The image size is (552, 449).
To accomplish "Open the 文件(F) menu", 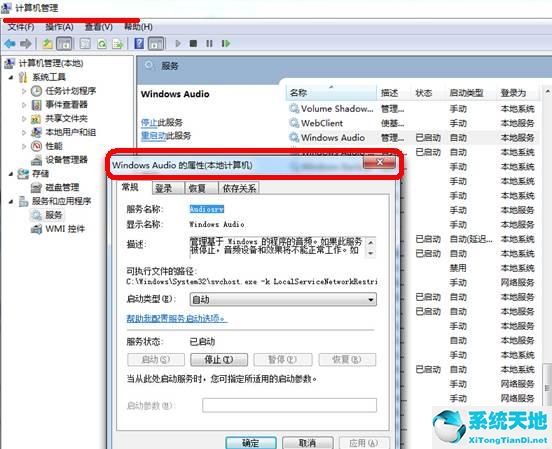I will (x=21, y=27).
